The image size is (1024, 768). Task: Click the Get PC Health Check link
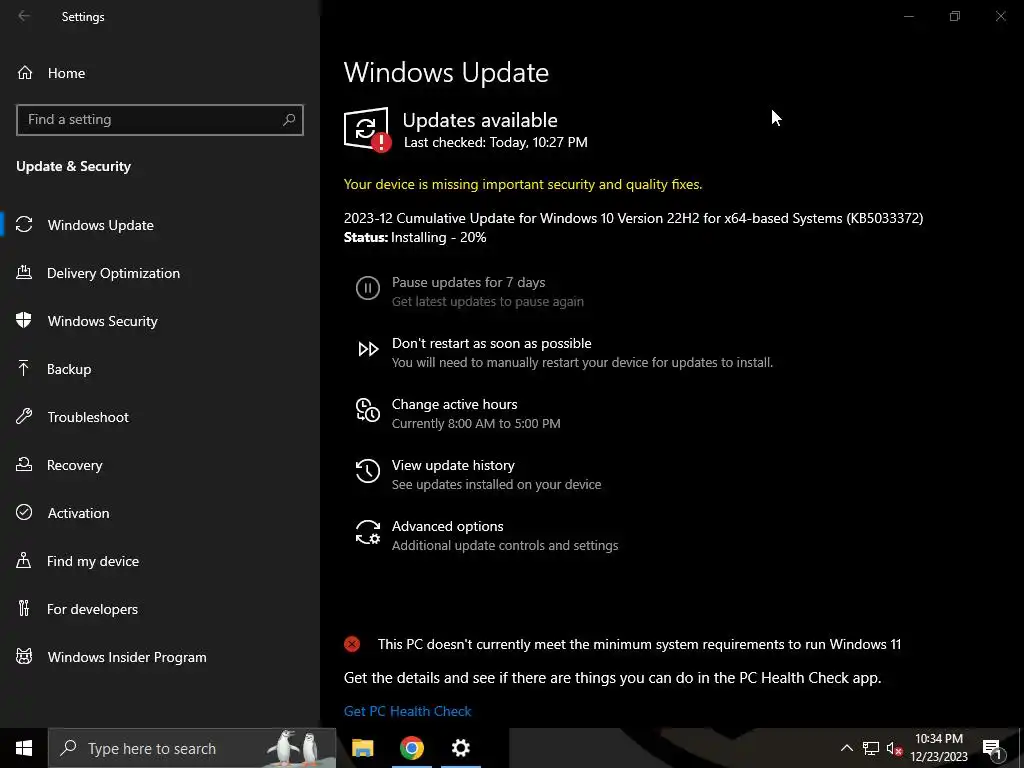point(408,711)
